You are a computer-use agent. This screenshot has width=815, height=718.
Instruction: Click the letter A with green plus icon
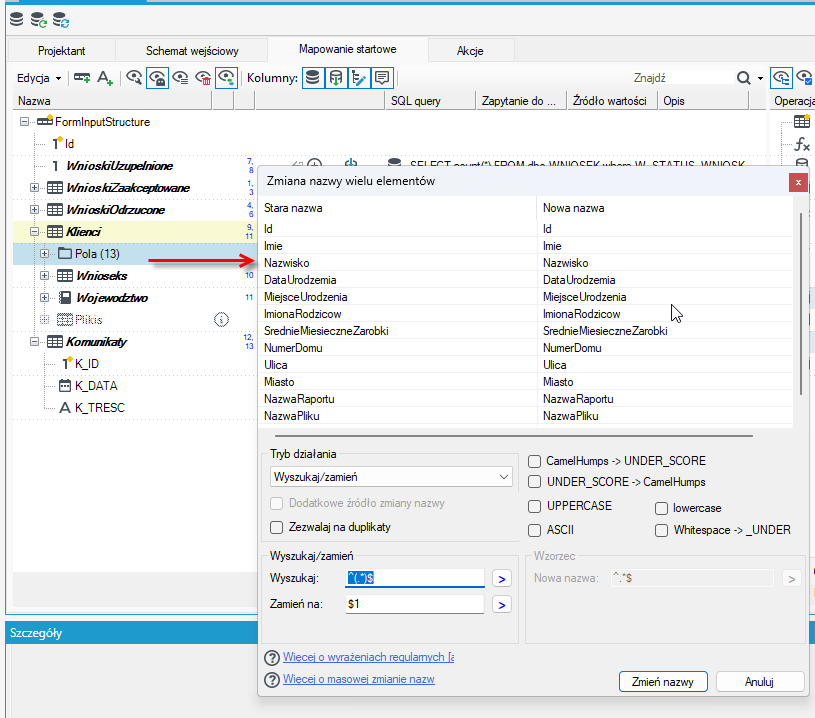[105, 78]
